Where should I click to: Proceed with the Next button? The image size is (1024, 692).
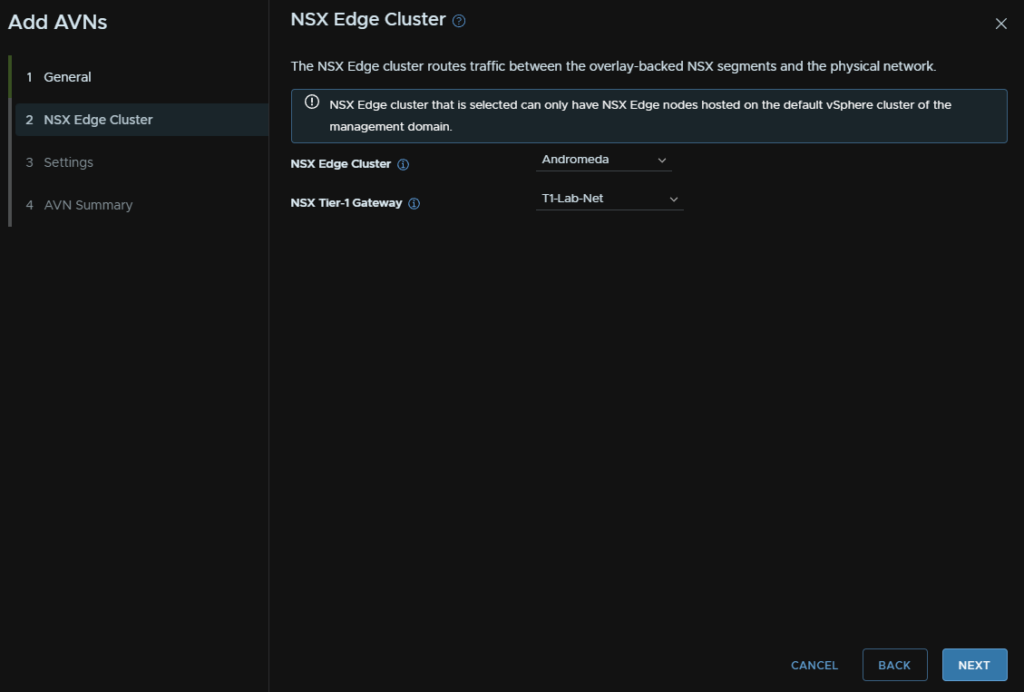(x=974, y=665)
